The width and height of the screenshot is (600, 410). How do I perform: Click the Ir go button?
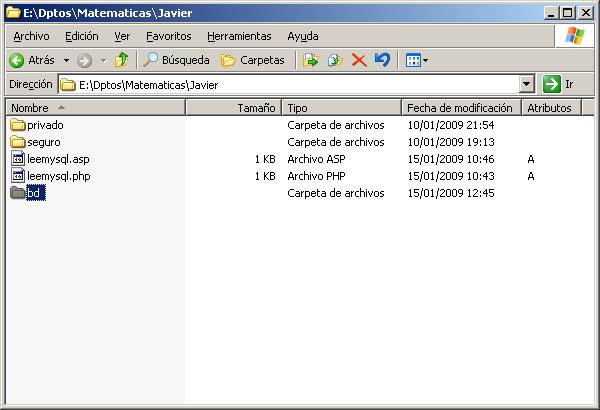point(559,85)
